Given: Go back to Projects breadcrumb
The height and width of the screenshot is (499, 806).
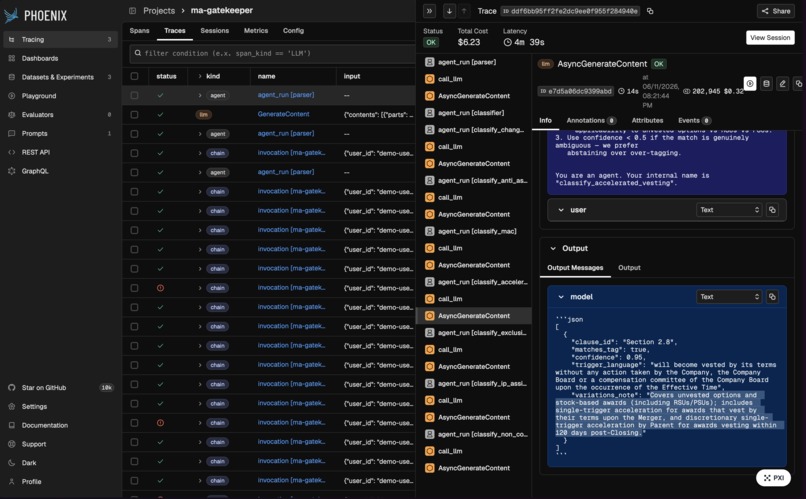Looking at the screenshot, I should [x=159, y=10].
